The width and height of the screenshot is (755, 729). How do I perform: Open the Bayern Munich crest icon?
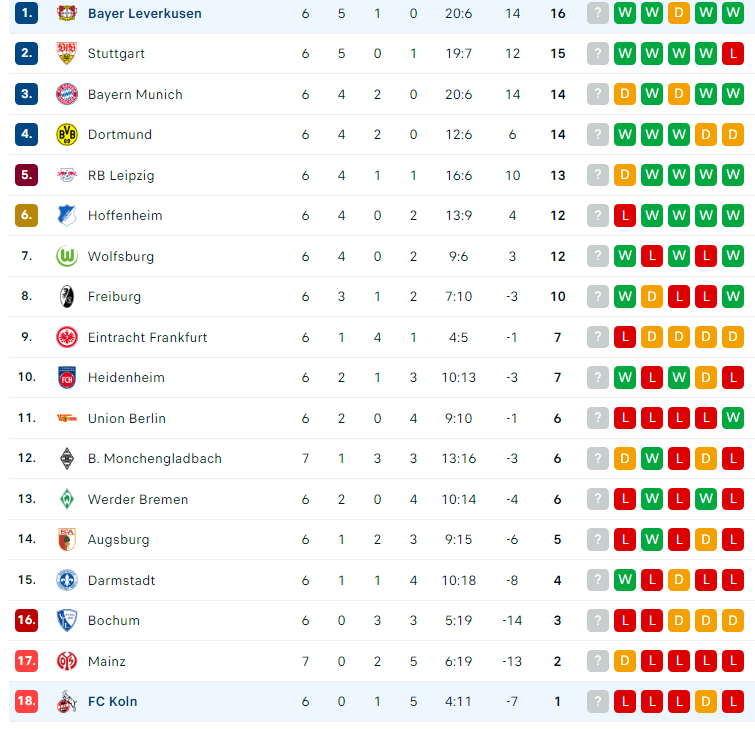67,94
